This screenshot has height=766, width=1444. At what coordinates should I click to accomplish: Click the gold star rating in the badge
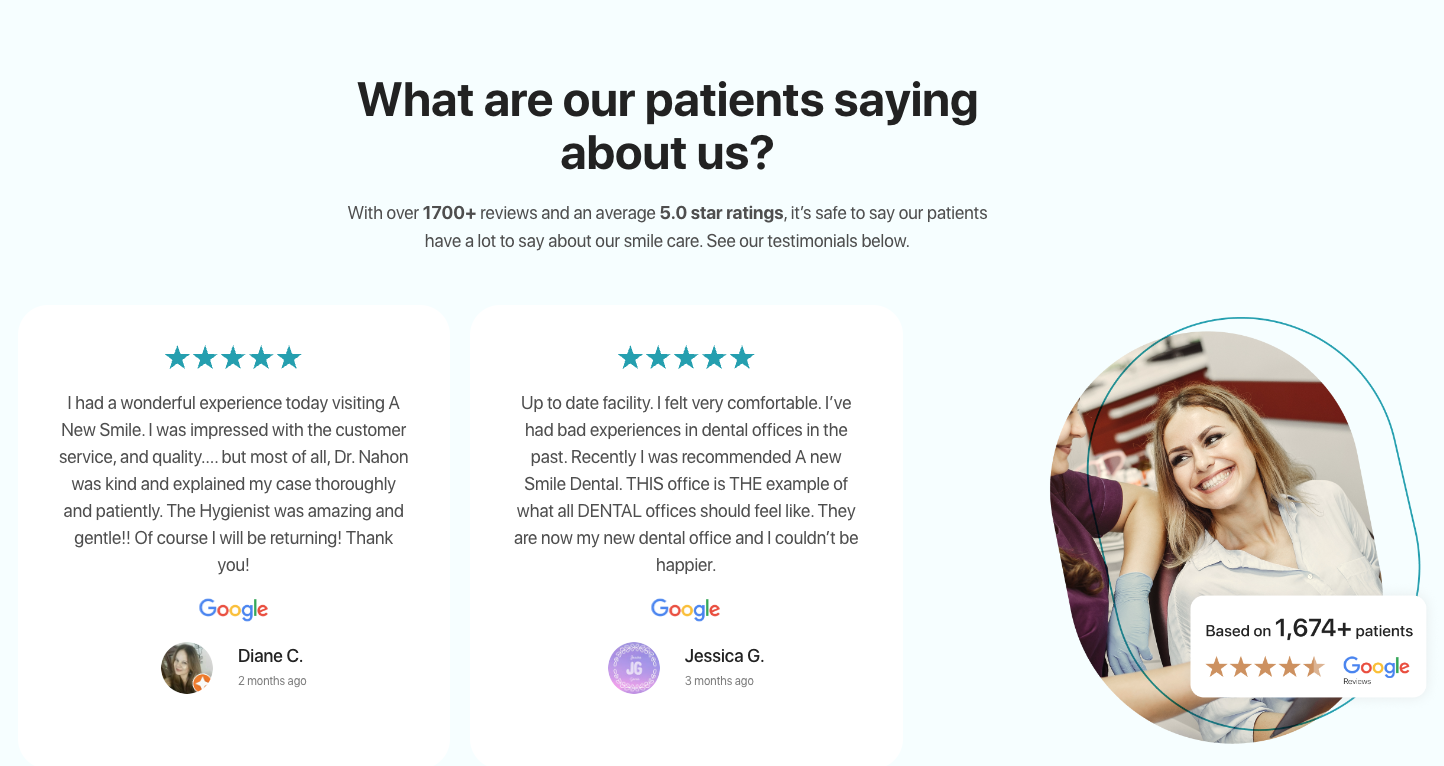pyautogui.click(x=1265, y=667)
